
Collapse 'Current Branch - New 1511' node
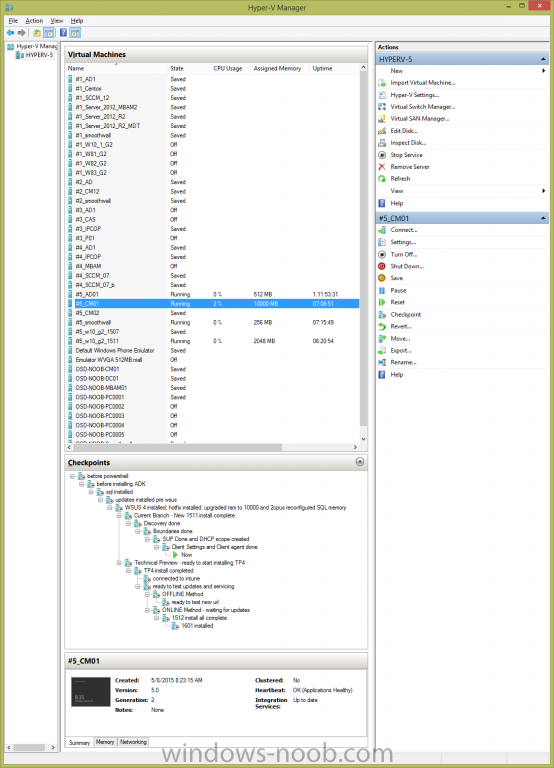tap(119, 515)
